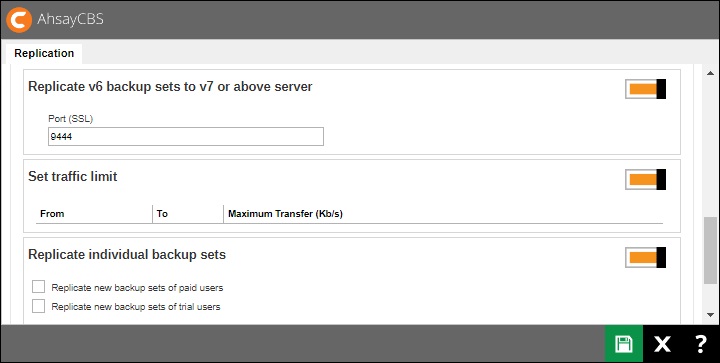Check Replicate new backup sets of paid users
The width and height of the screenshot is (720, 363).
pos(39,287)
